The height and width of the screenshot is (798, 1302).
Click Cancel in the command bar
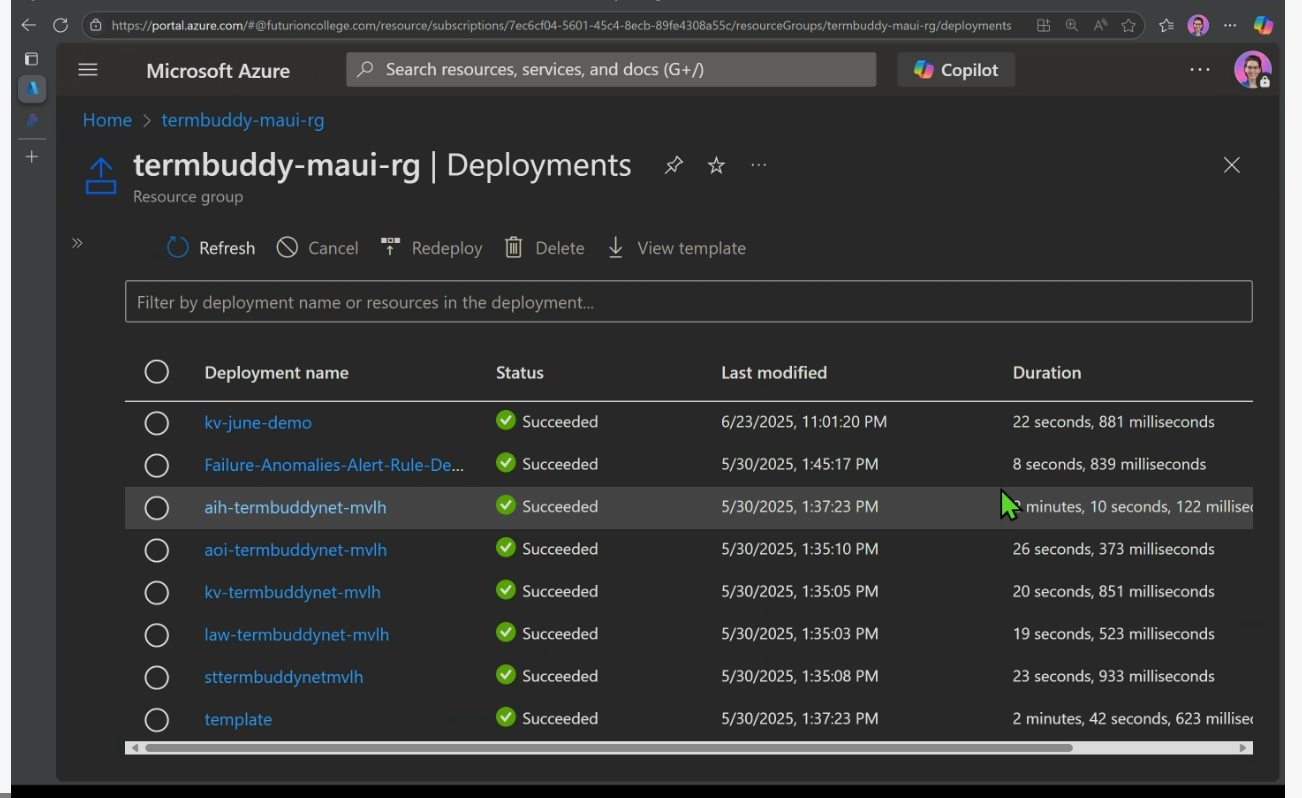click(317, 248)
